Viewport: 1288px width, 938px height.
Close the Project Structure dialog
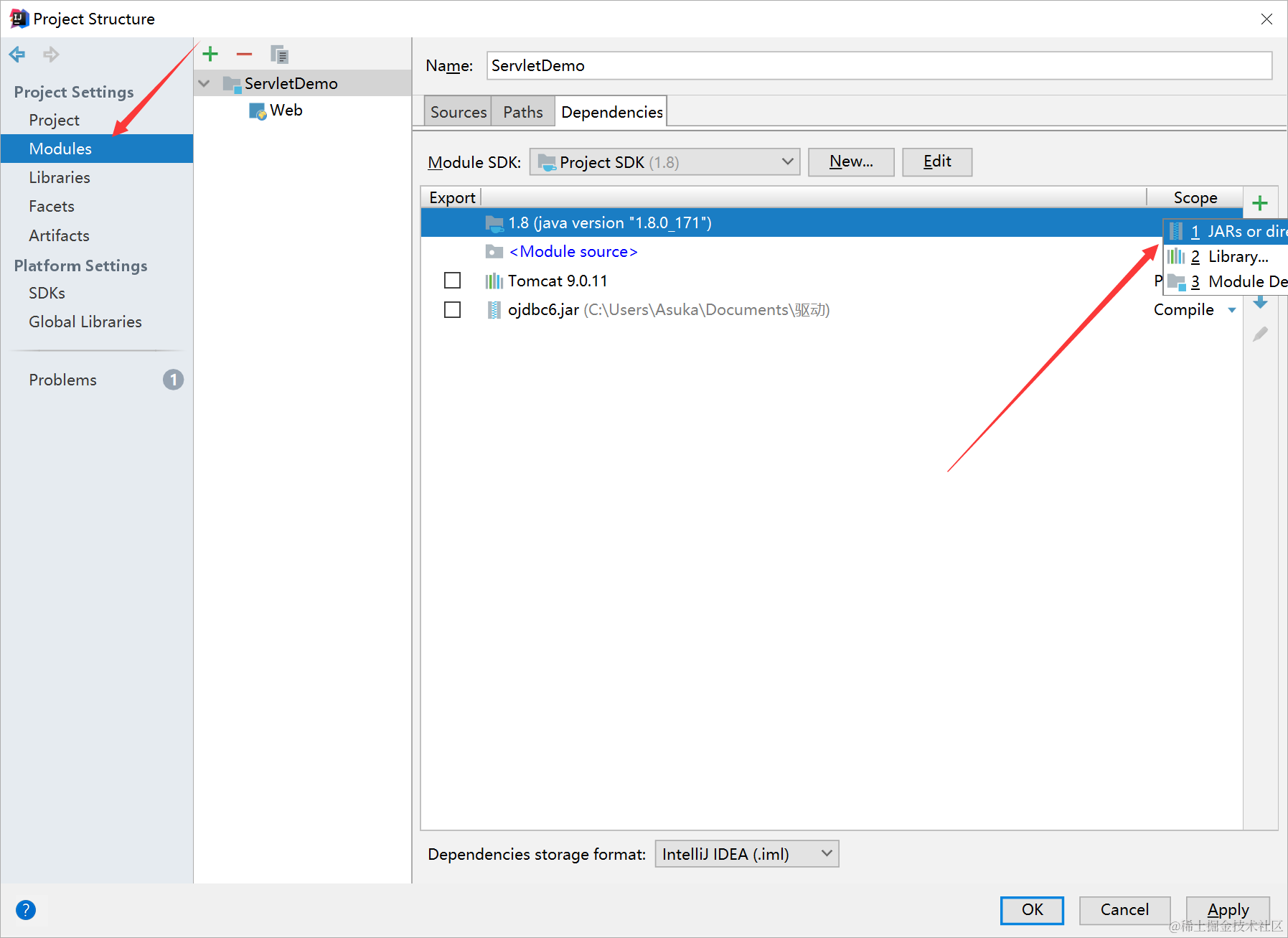pyautogui.click(x=1266, y=19)
